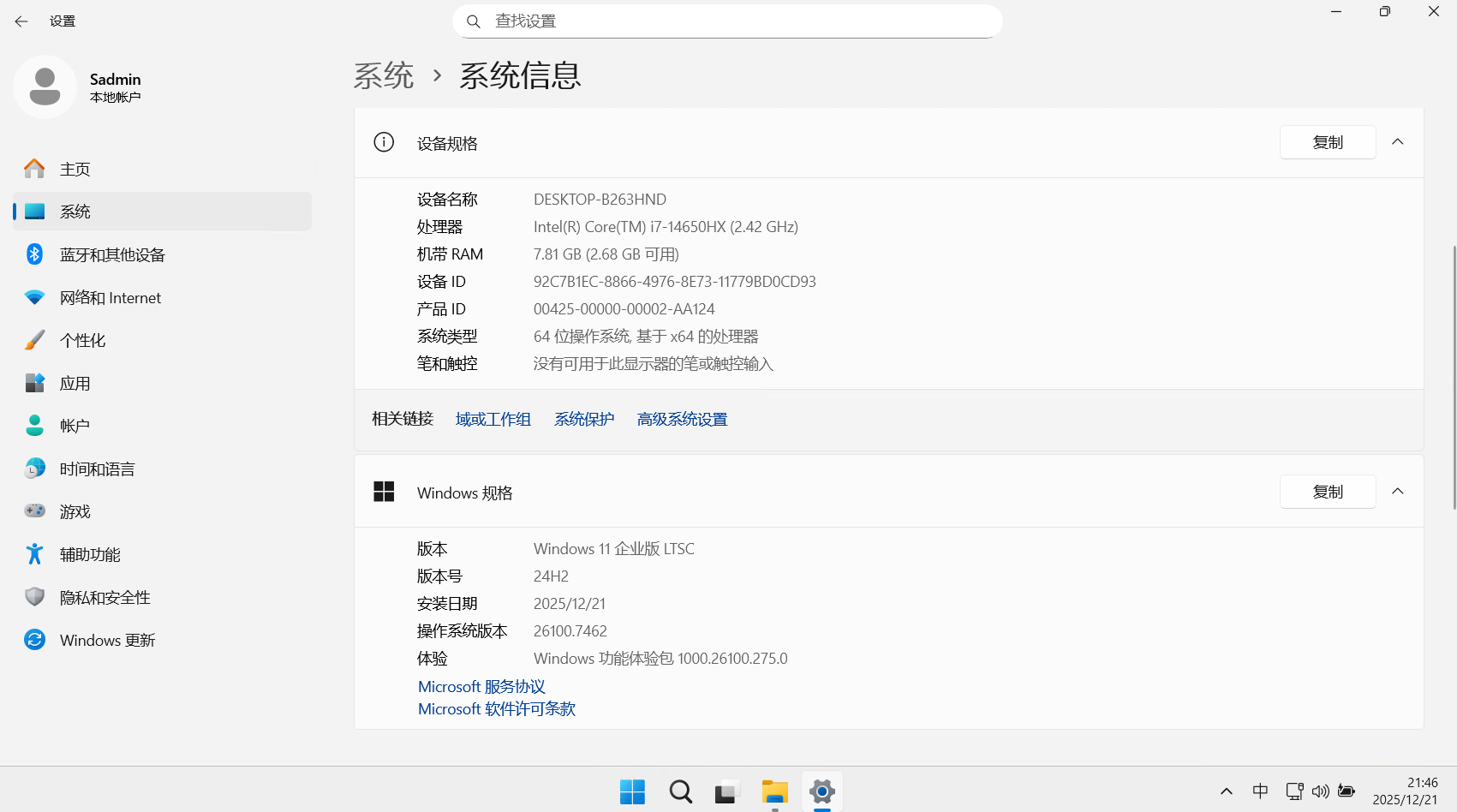Collapse the Windows 规格 section
The width and height of the screenshot is (1457, 812).
[x=1397, y=492]
